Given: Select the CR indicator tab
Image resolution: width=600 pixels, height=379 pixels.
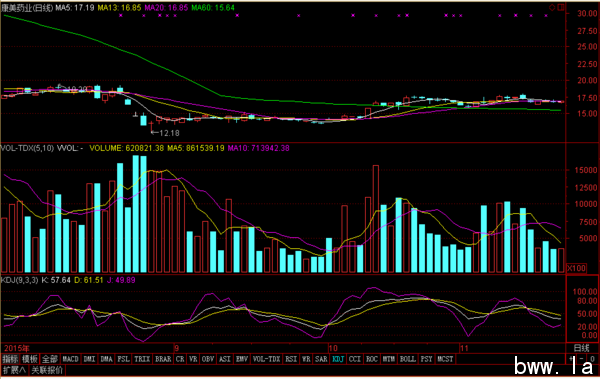Looking at the screenshot, I should [x=180, y=359].
